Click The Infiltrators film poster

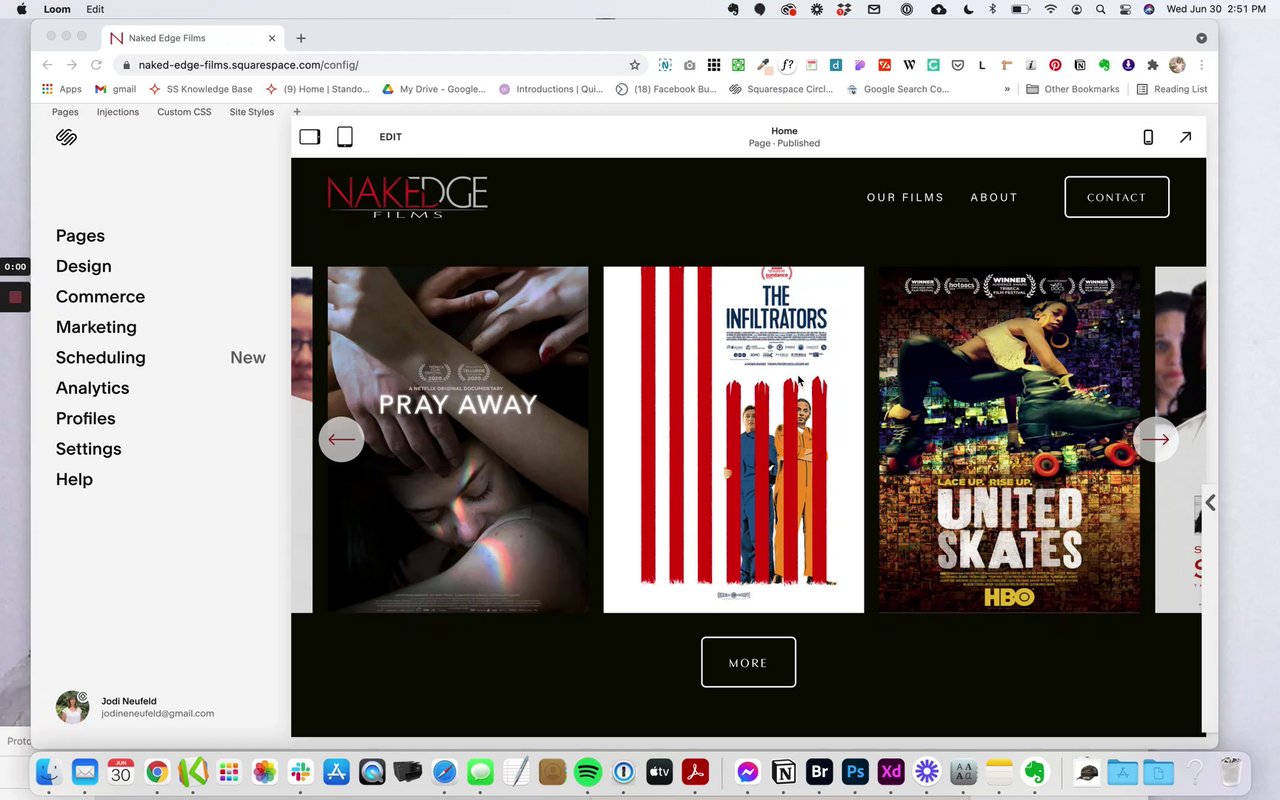click(x=734, y=439)
